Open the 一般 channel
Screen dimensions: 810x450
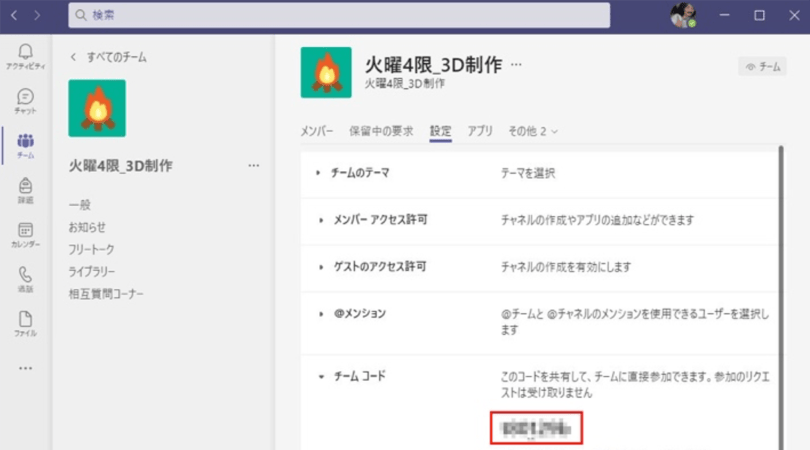(x=80, y=205)
